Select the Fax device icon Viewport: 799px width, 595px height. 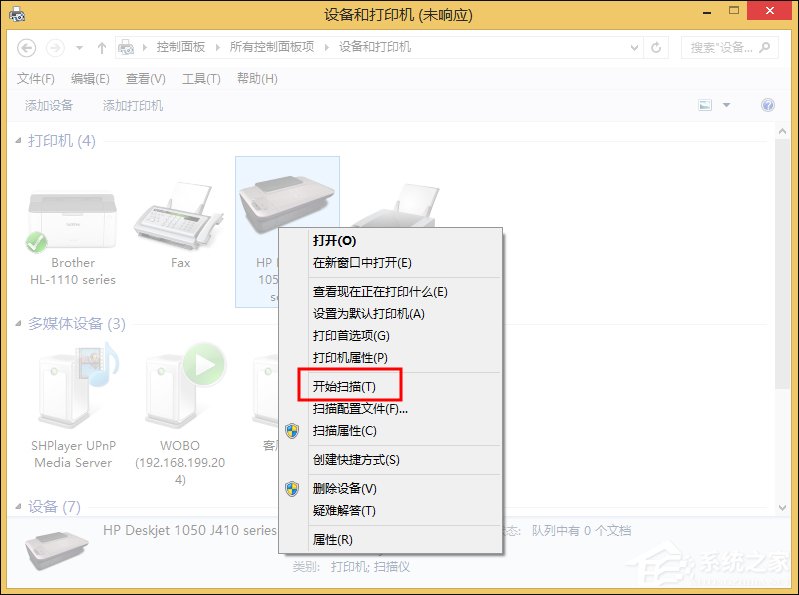click(x=180, y=216)
